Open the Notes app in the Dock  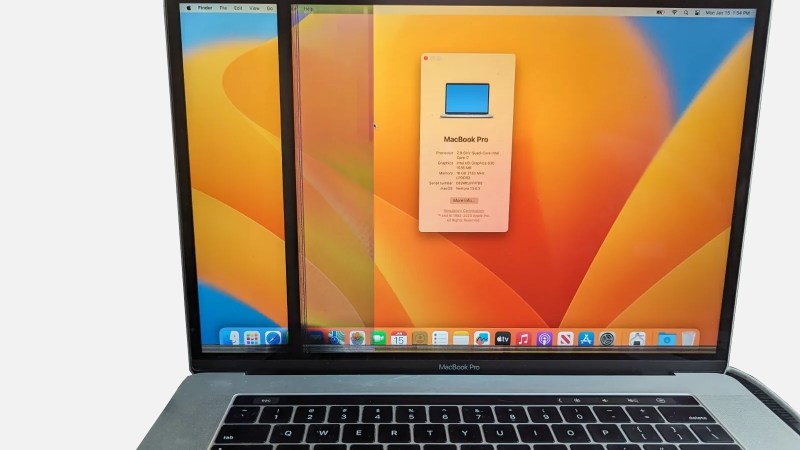(461, 338)
